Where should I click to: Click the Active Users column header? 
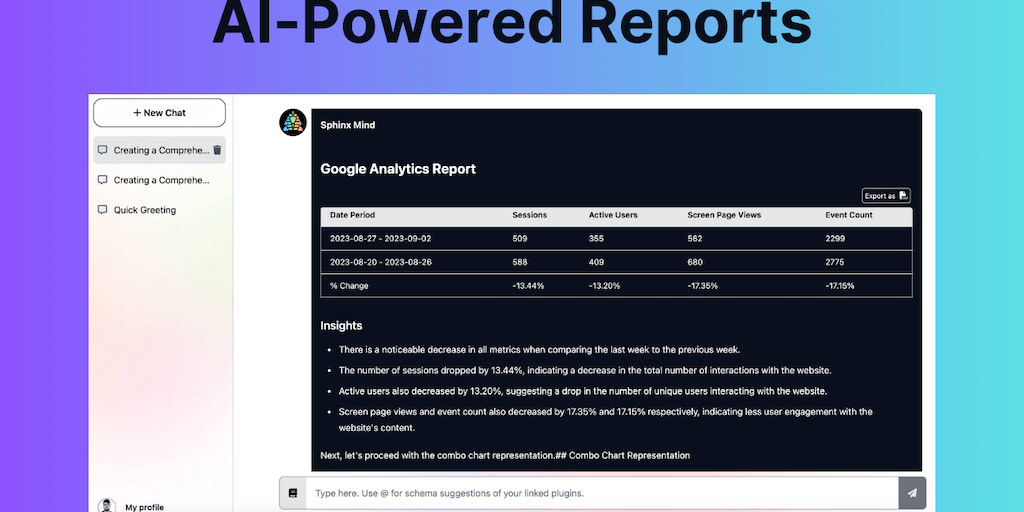tap(613, 215)
